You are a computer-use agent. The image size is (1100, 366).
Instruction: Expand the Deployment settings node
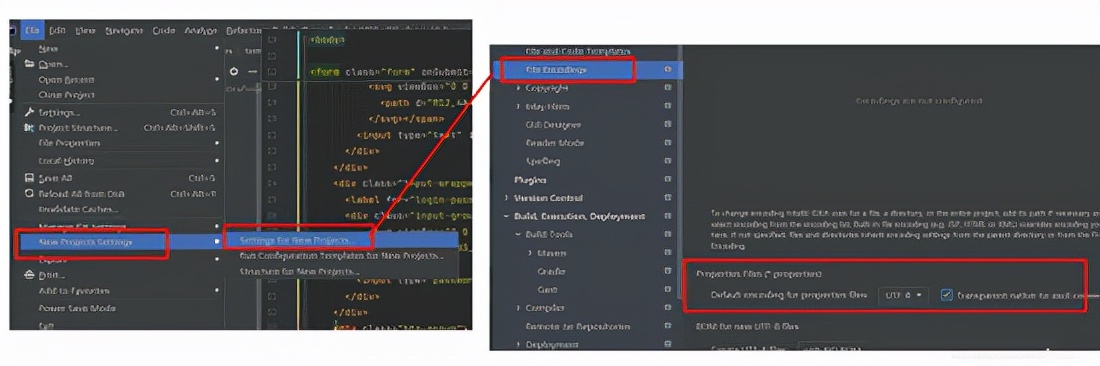(x=518, y=345)
